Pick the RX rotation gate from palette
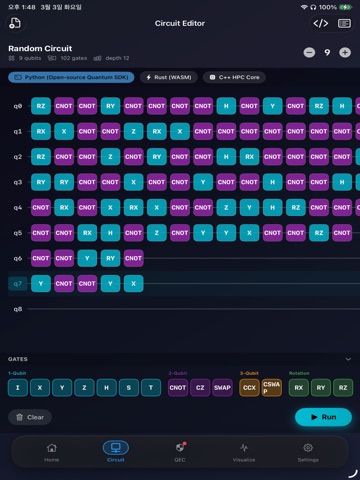The image size is (360, 480). 299,388
